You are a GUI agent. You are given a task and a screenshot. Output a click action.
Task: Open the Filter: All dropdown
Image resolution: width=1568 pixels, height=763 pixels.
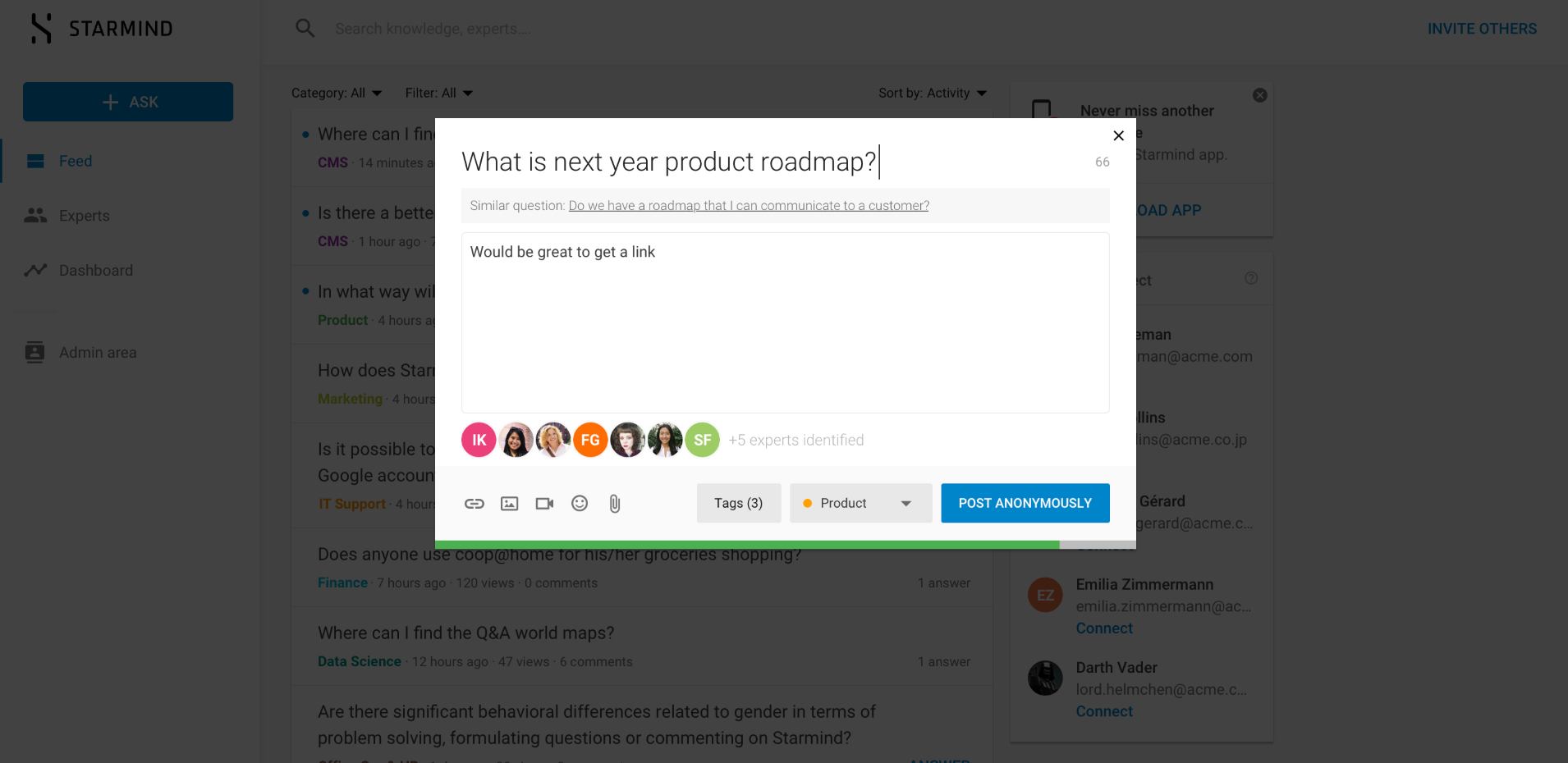click(439, 93)
